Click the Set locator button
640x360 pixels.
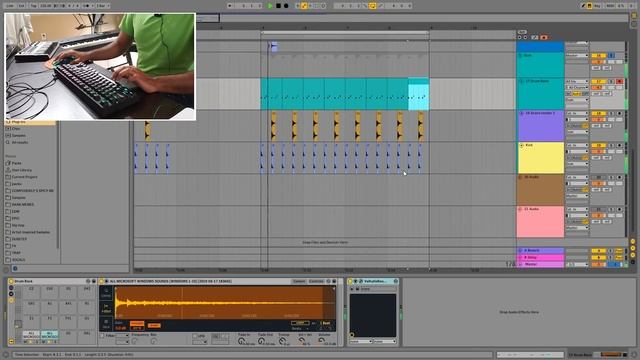(x=522, y=32)
